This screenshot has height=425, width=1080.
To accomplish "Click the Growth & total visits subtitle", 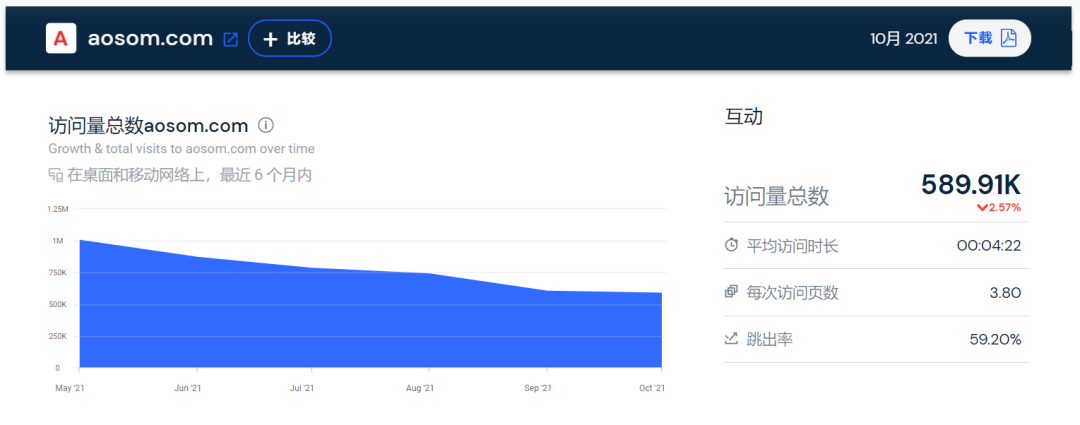I will (181, 149).
